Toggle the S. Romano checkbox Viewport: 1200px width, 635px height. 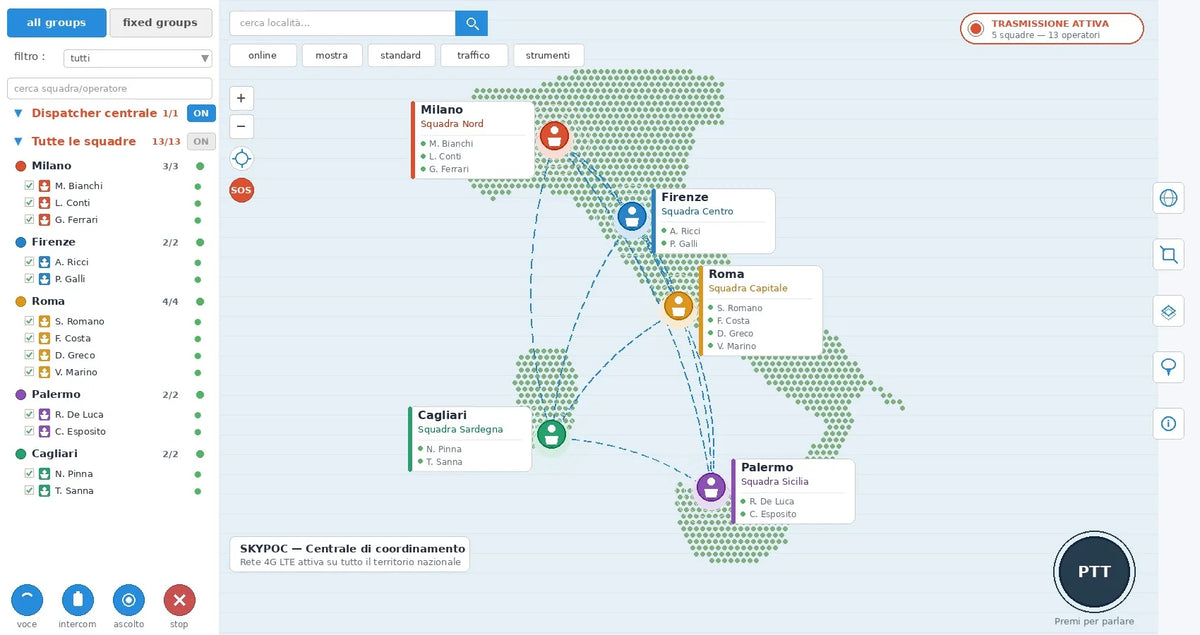[29, 321]
